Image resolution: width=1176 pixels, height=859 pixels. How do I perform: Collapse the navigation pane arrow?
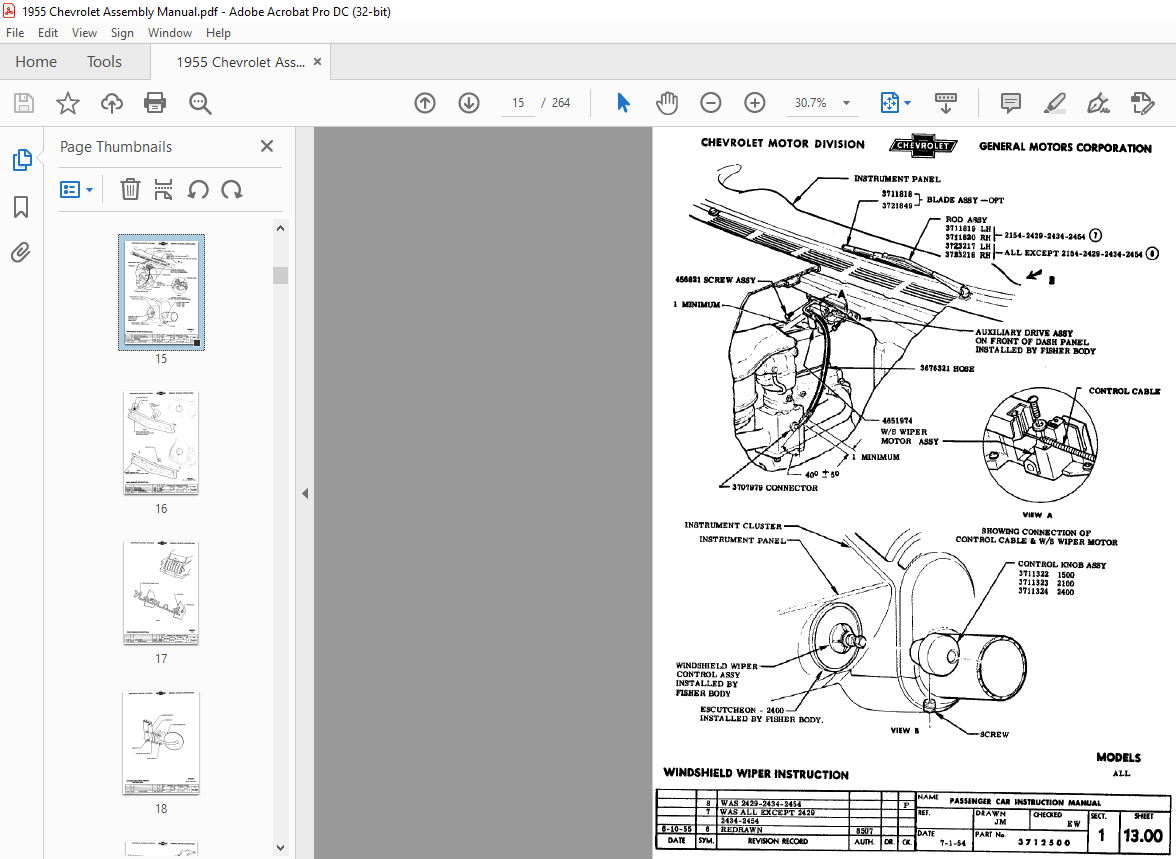click(x=305, y=494)
